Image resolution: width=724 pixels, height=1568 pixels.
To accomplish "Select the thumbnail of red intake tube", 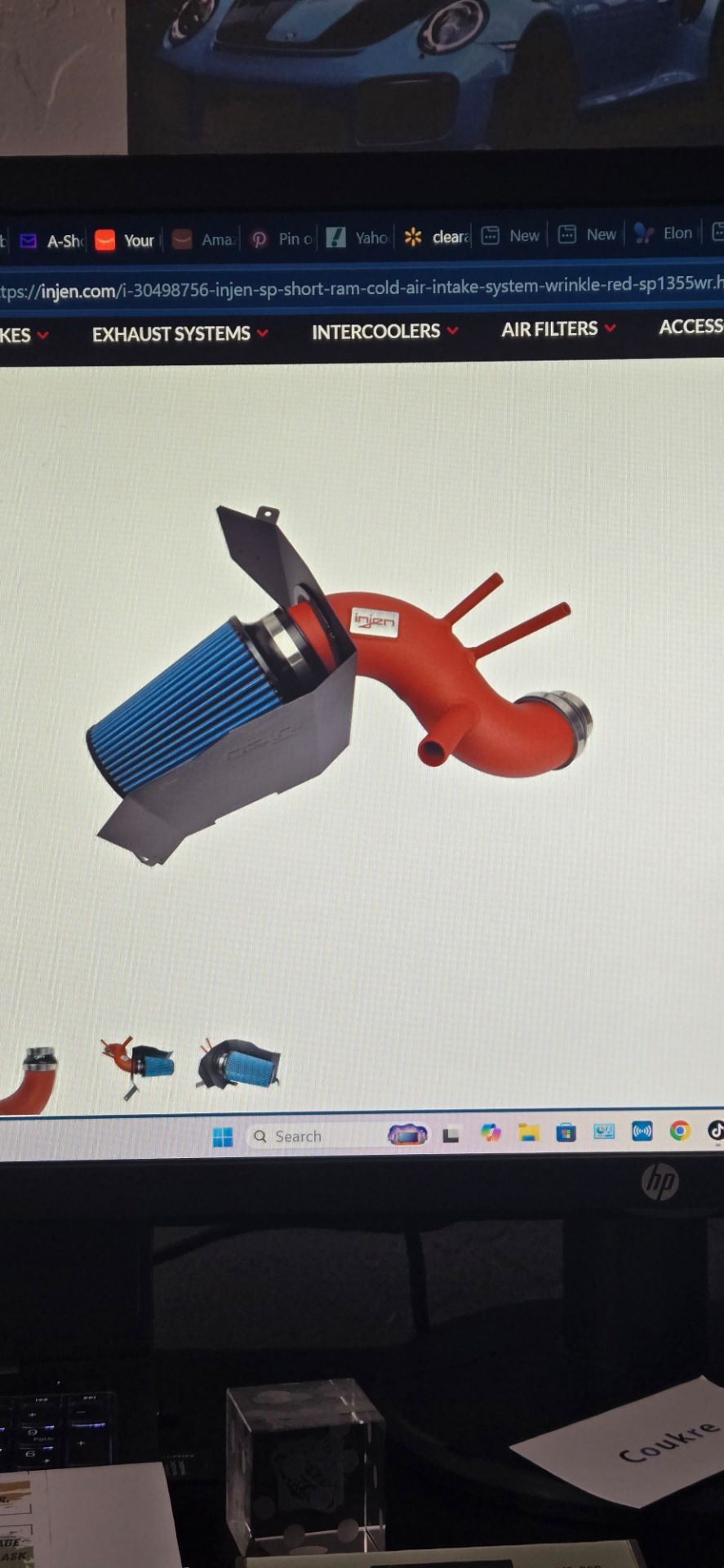I will coord(30,1080).
